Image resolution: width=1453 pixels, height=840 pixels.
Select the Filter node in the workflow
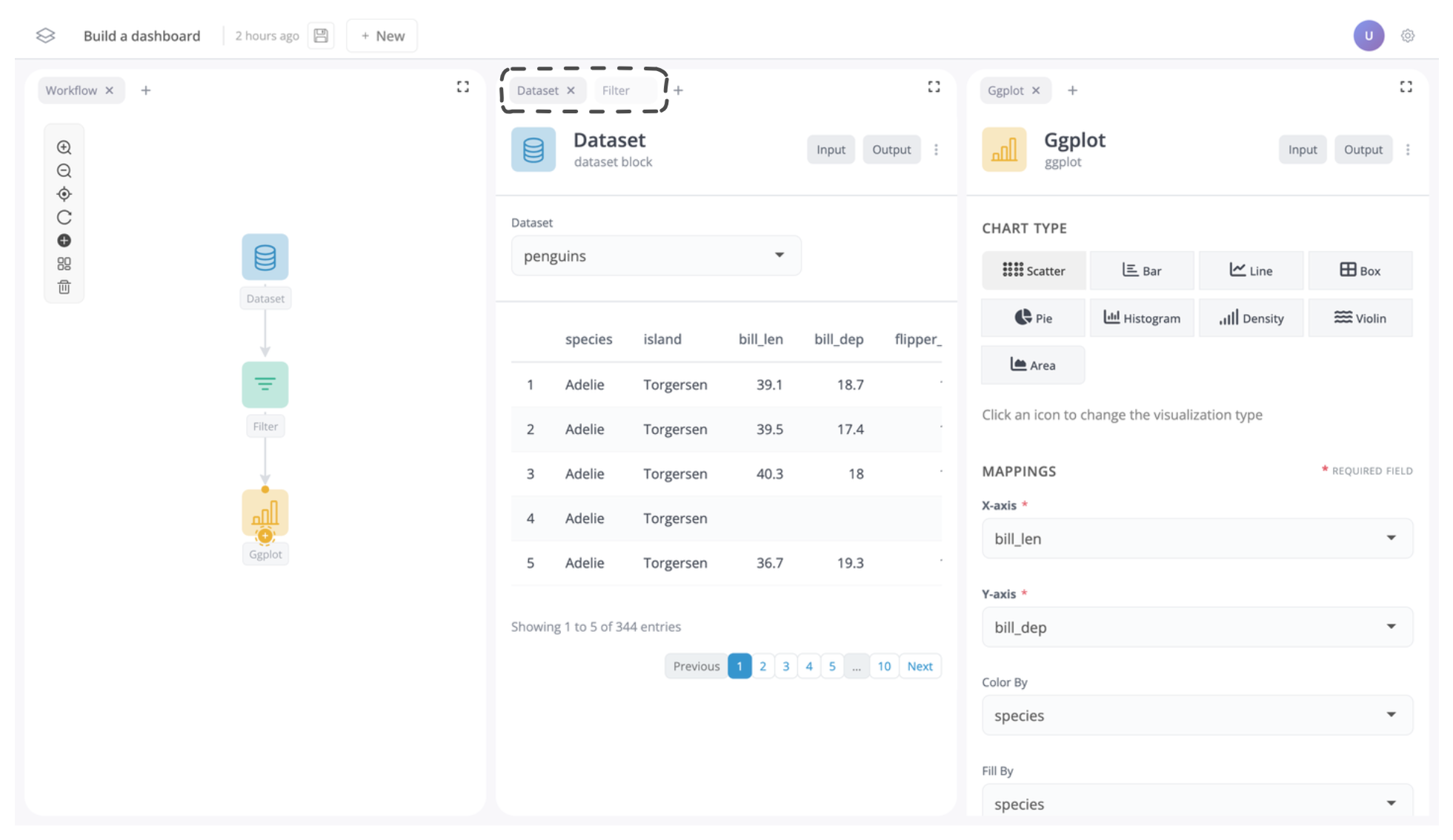(x=265, y=384)
